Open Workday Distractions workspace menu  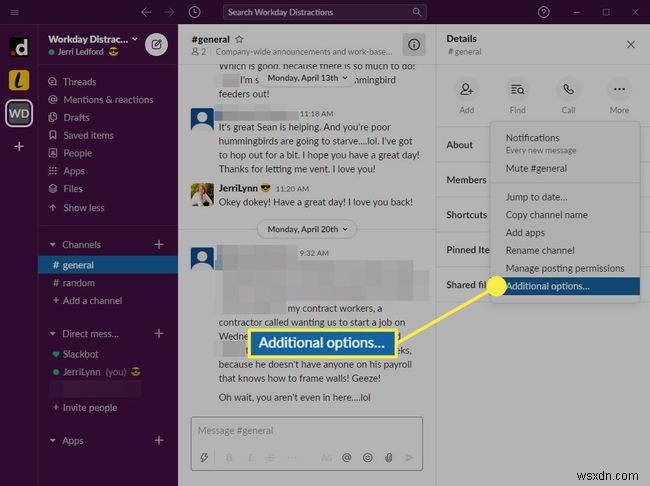[x=93, y=39]
